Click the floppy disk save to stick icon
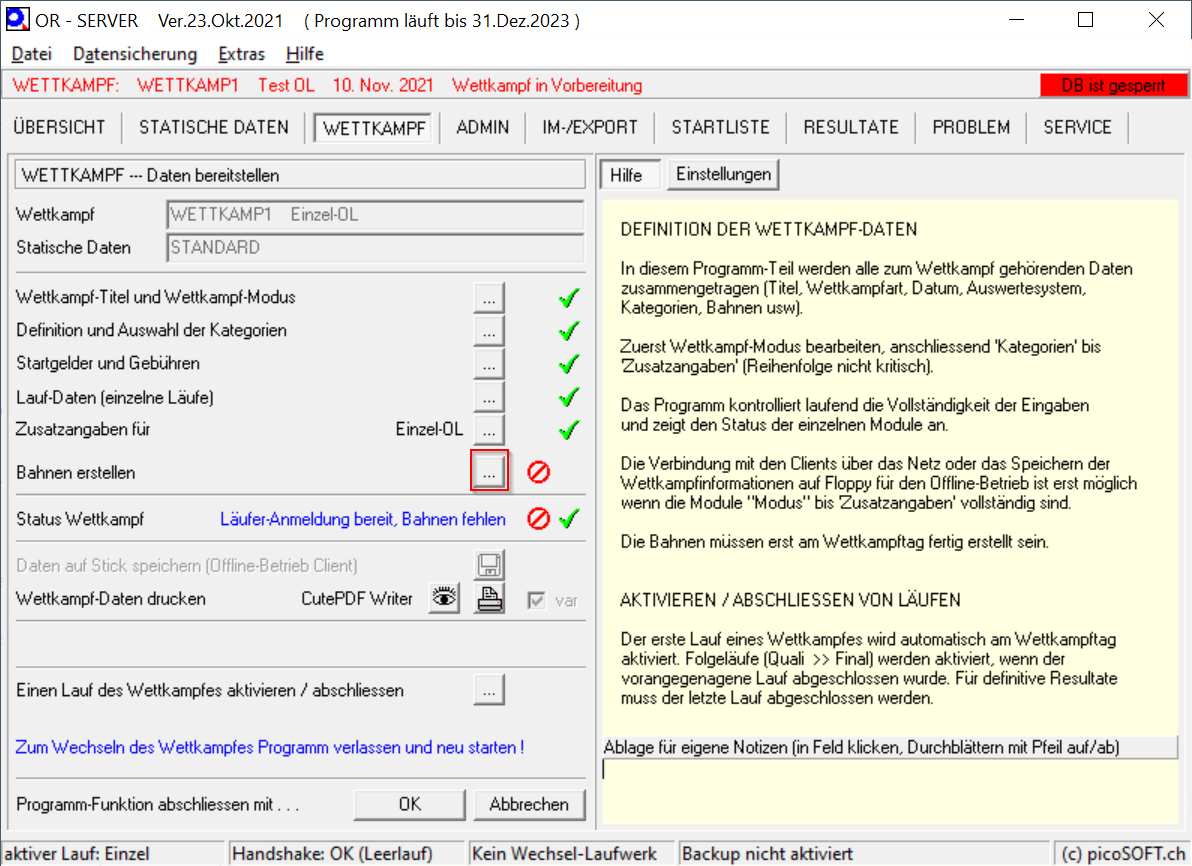Screen dimensions: 1192x866 pos(489,565)
